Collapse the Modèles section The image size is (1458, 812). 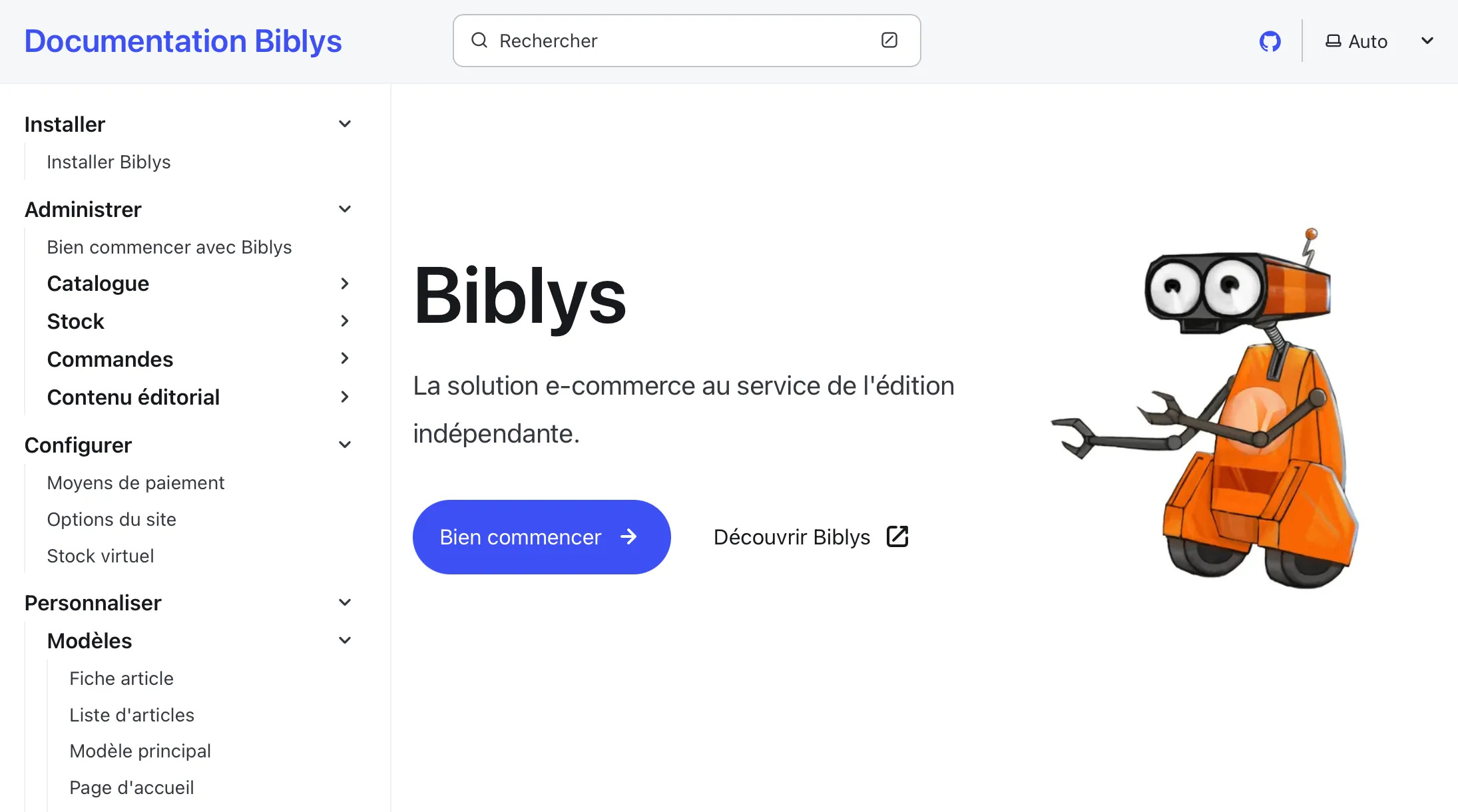tap(344, 640)
